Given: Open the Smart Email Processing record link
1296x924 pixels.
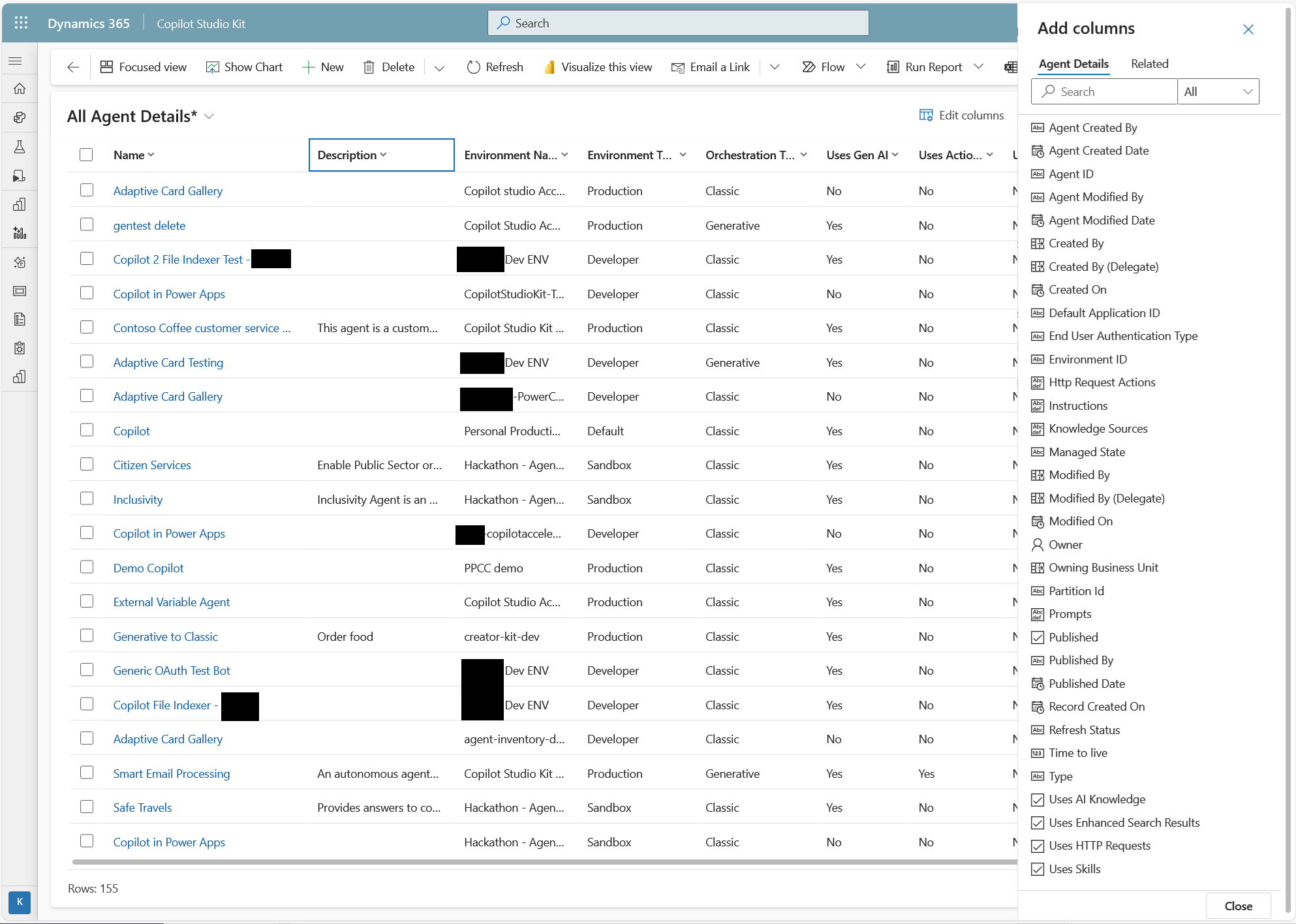Looking at the screenshot, I should [171, 773].
